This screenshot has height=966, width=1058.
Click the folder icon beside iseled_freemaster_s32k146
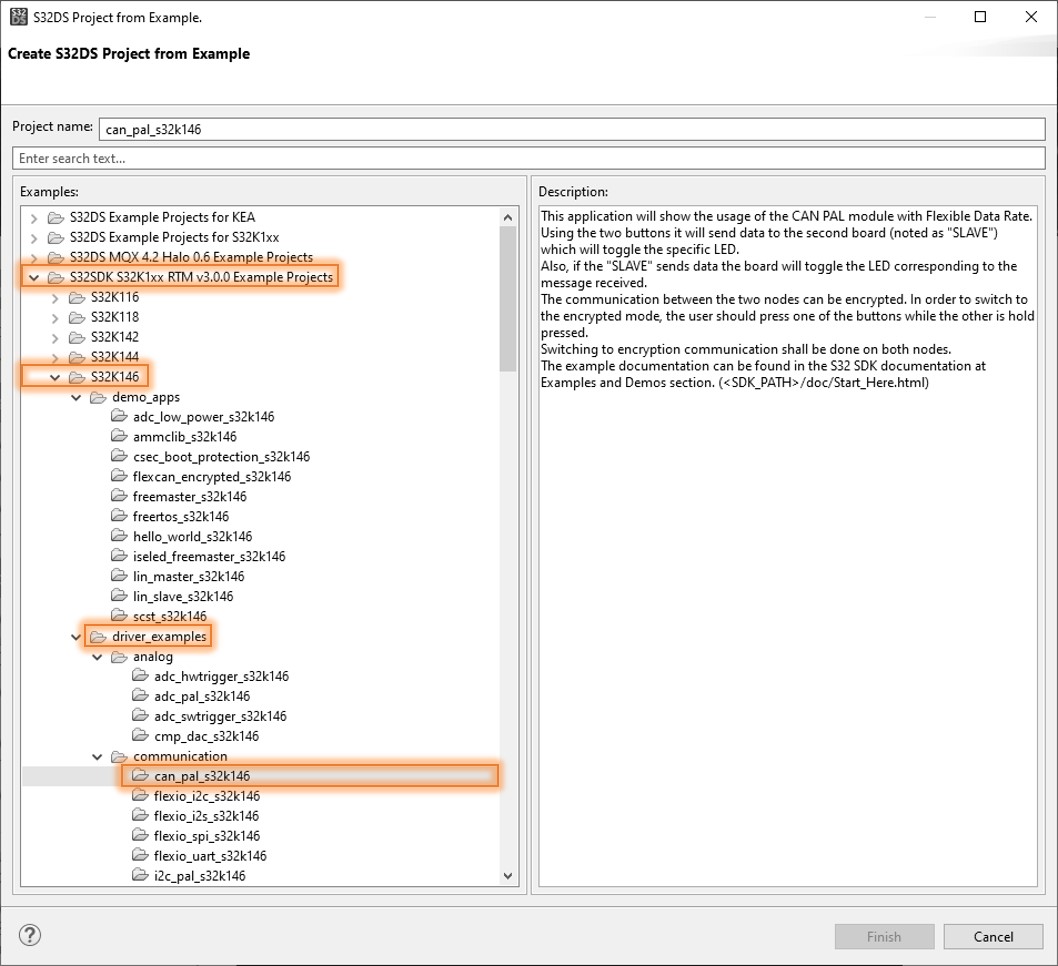[120, 556]
